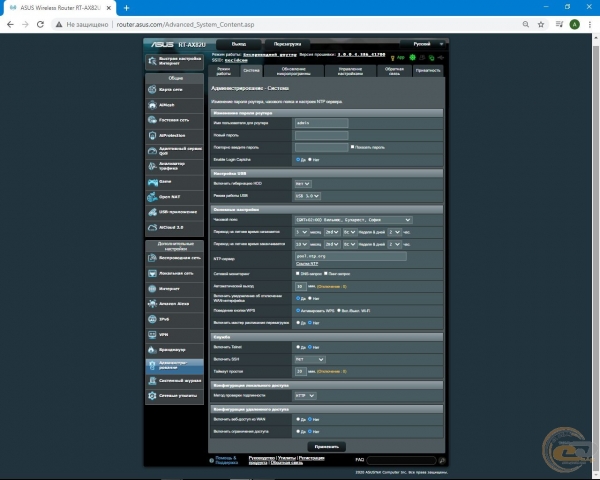Screen dimensions: 600x480
Task: Click the Применить button
Action: click(x=326, y=447)
